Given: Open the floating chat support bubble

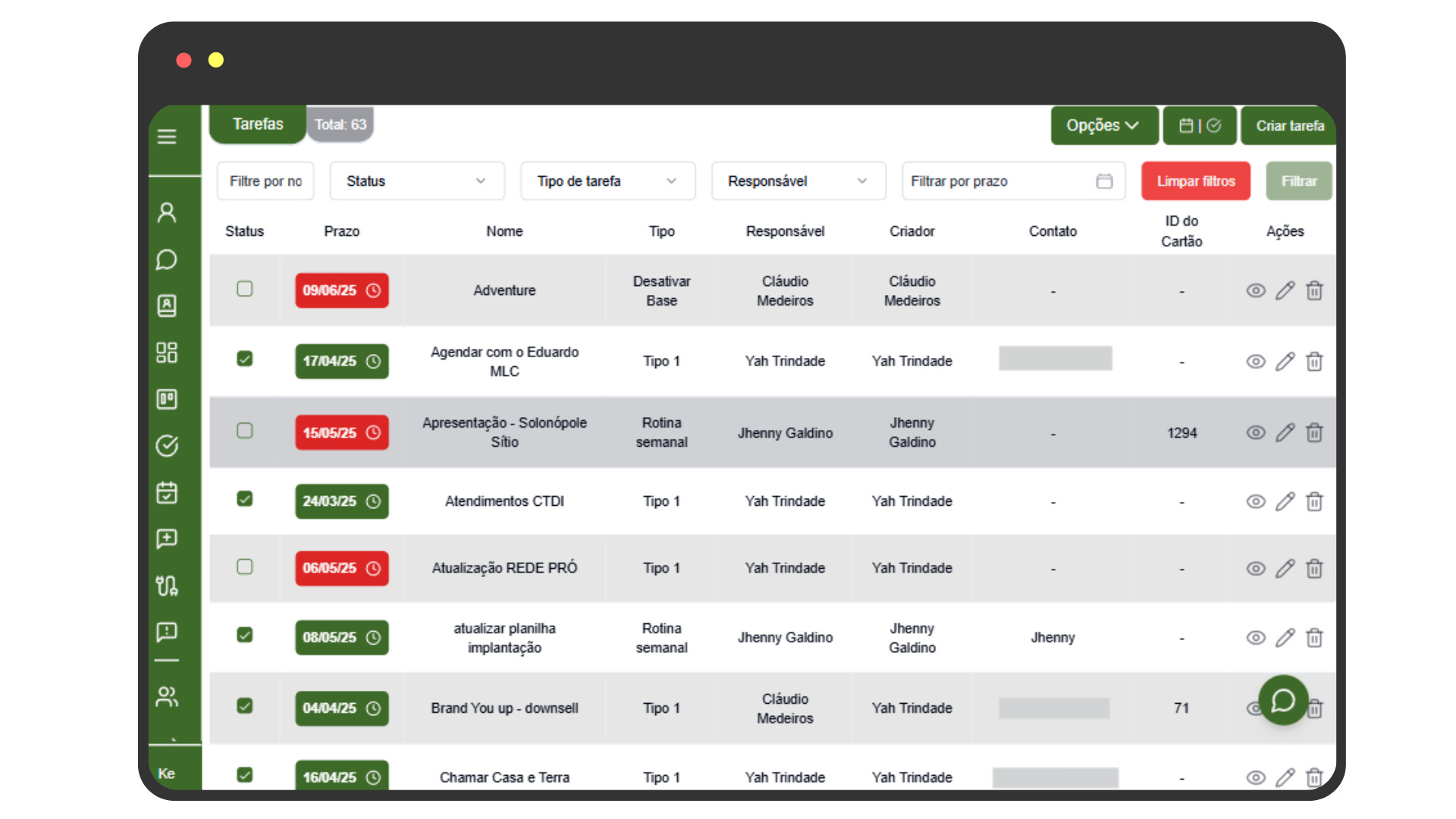Looking at the screenshot, I should pyautogui.click(x=1283, y=700).
